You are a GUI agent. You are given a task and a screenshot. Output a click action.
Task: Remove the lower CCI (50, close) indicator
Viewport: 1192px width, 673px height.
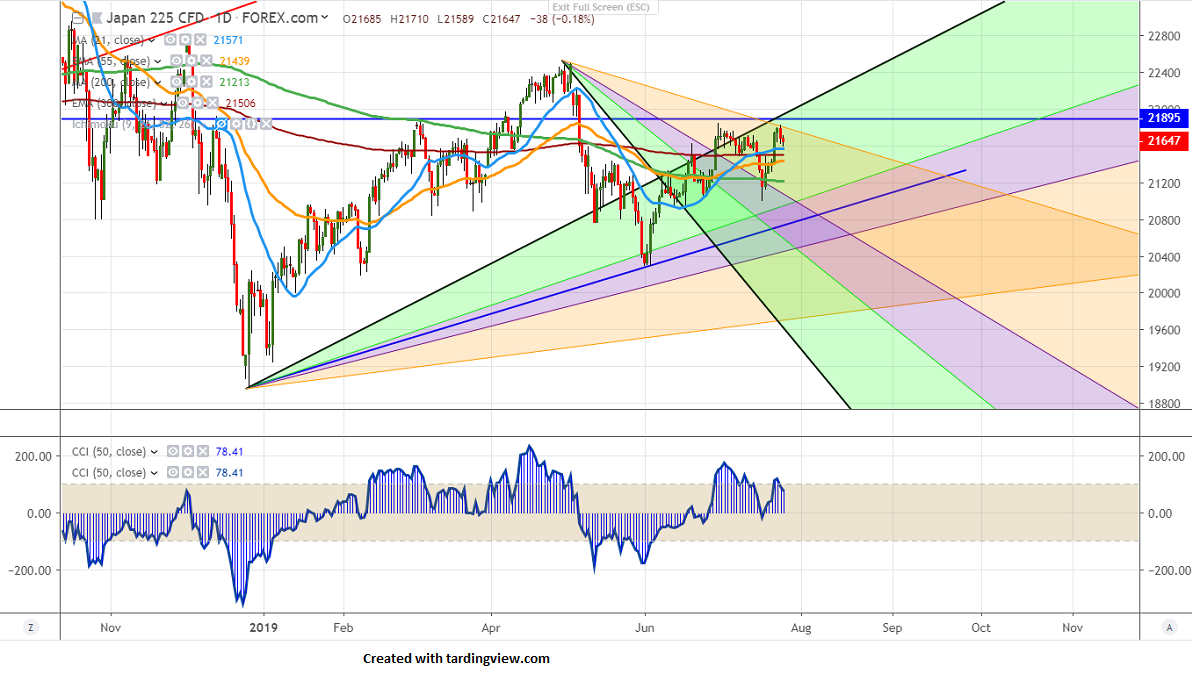pyautogui.click(x=202, y=472)
